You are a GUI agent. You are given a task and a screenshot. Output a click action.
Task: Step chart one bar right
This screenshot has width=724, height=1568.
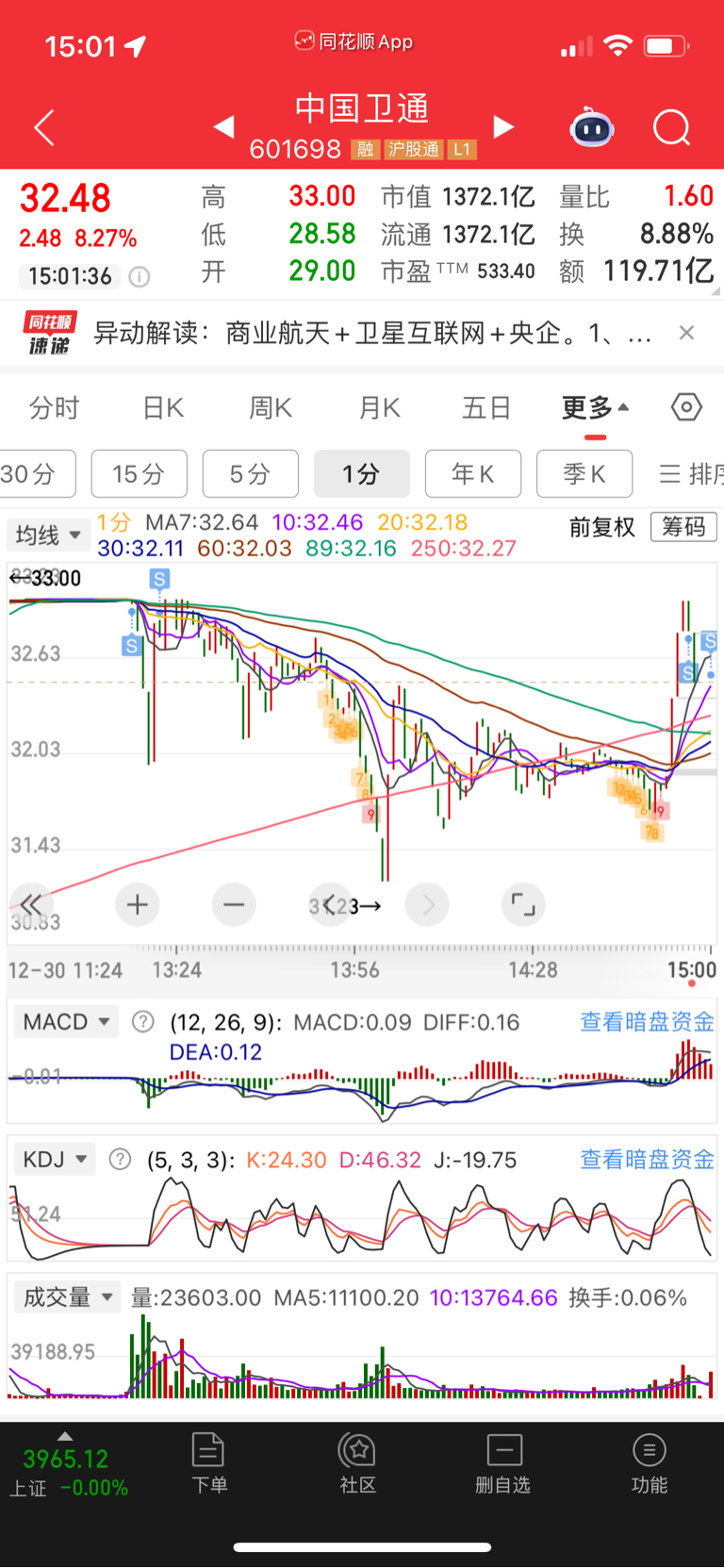(427, 905)
